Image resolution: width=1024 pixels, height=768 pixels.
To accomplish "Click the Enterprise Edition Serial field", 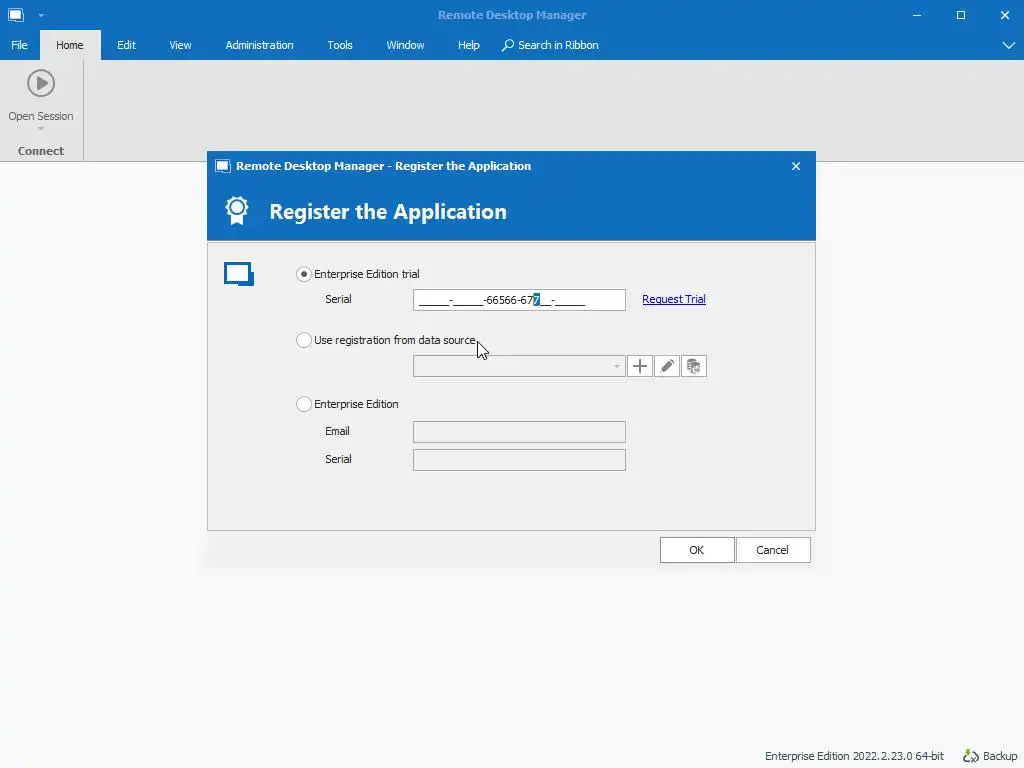I will [x=519, y=460].
